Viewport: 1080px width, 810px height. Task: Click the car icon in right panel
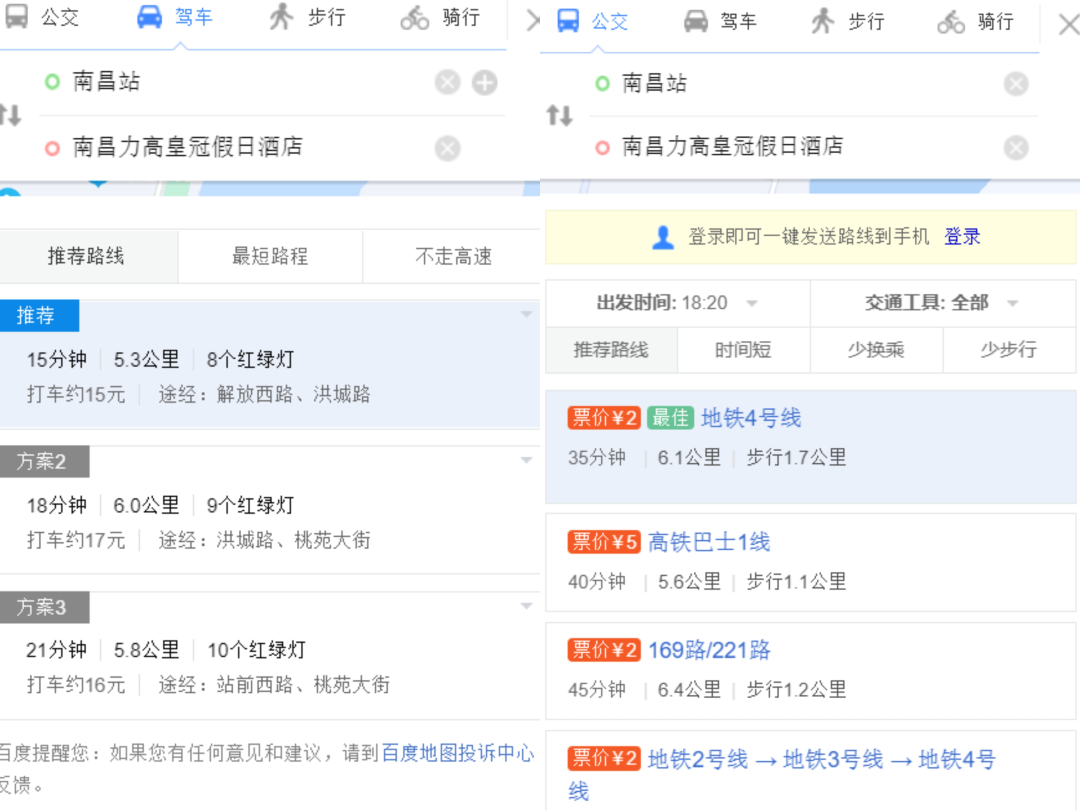coord(696,21)
